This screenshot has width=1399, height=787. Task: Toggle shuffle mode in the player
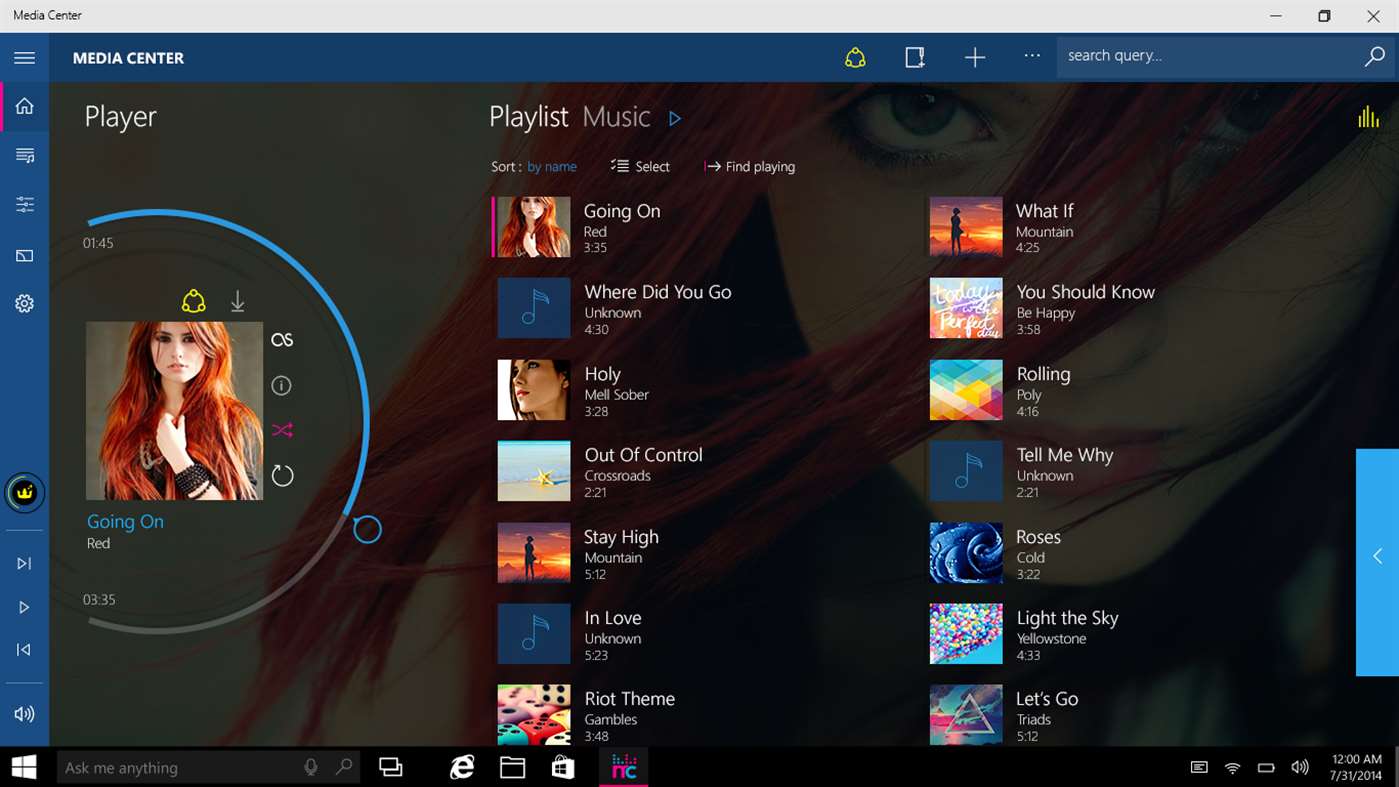click(282, 430)
